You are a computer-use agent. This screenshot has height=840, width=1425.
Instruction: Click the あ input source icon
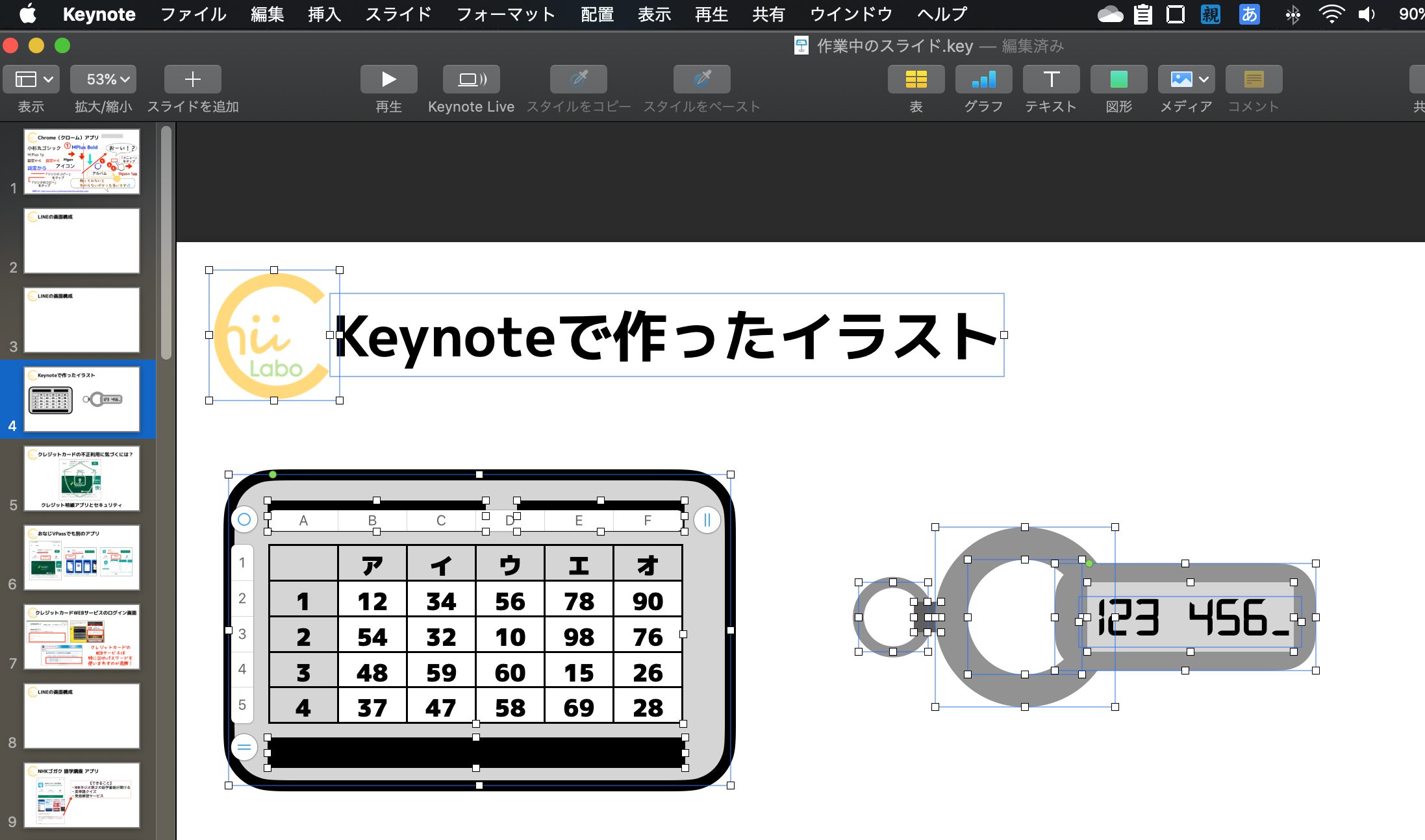(1249, 14)
